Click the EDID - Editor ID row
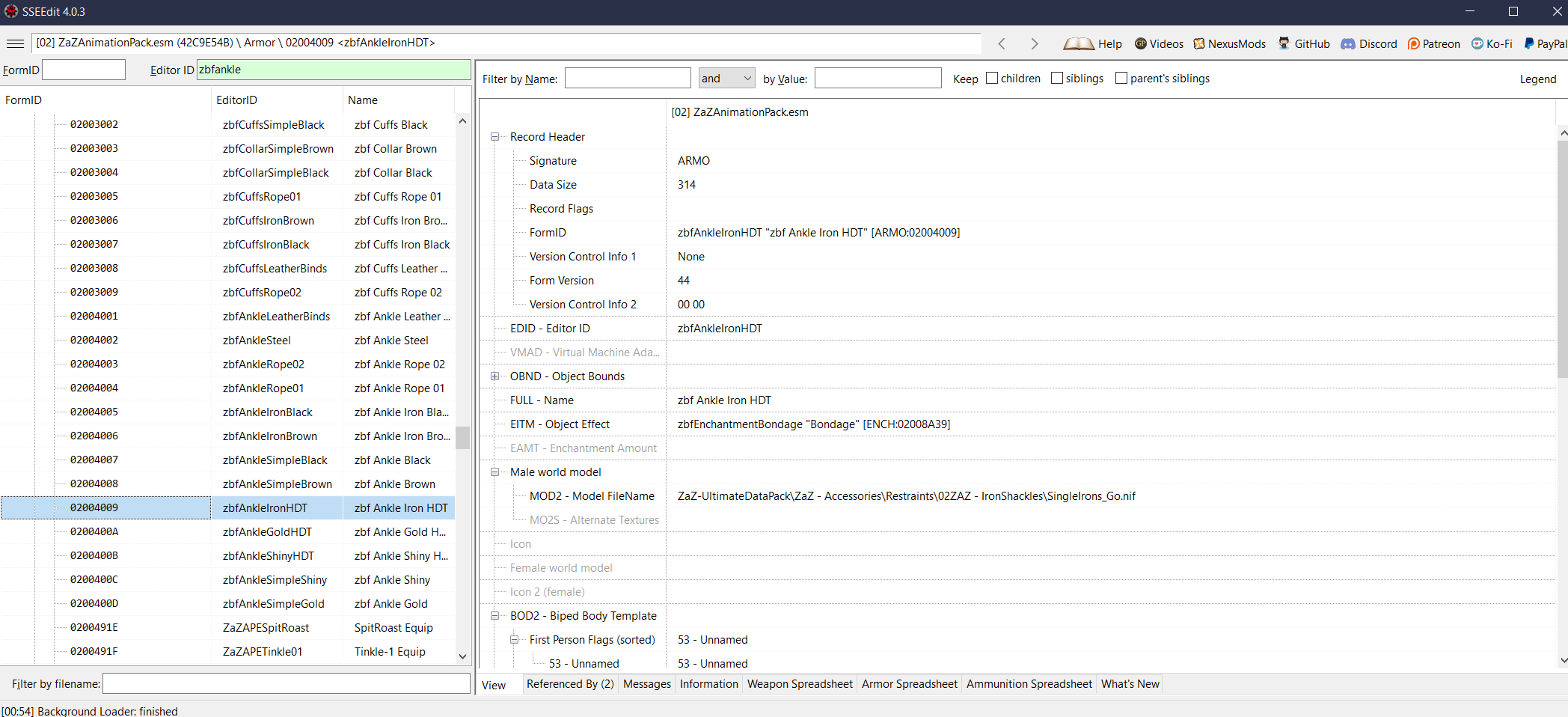 coord(1017,329)
